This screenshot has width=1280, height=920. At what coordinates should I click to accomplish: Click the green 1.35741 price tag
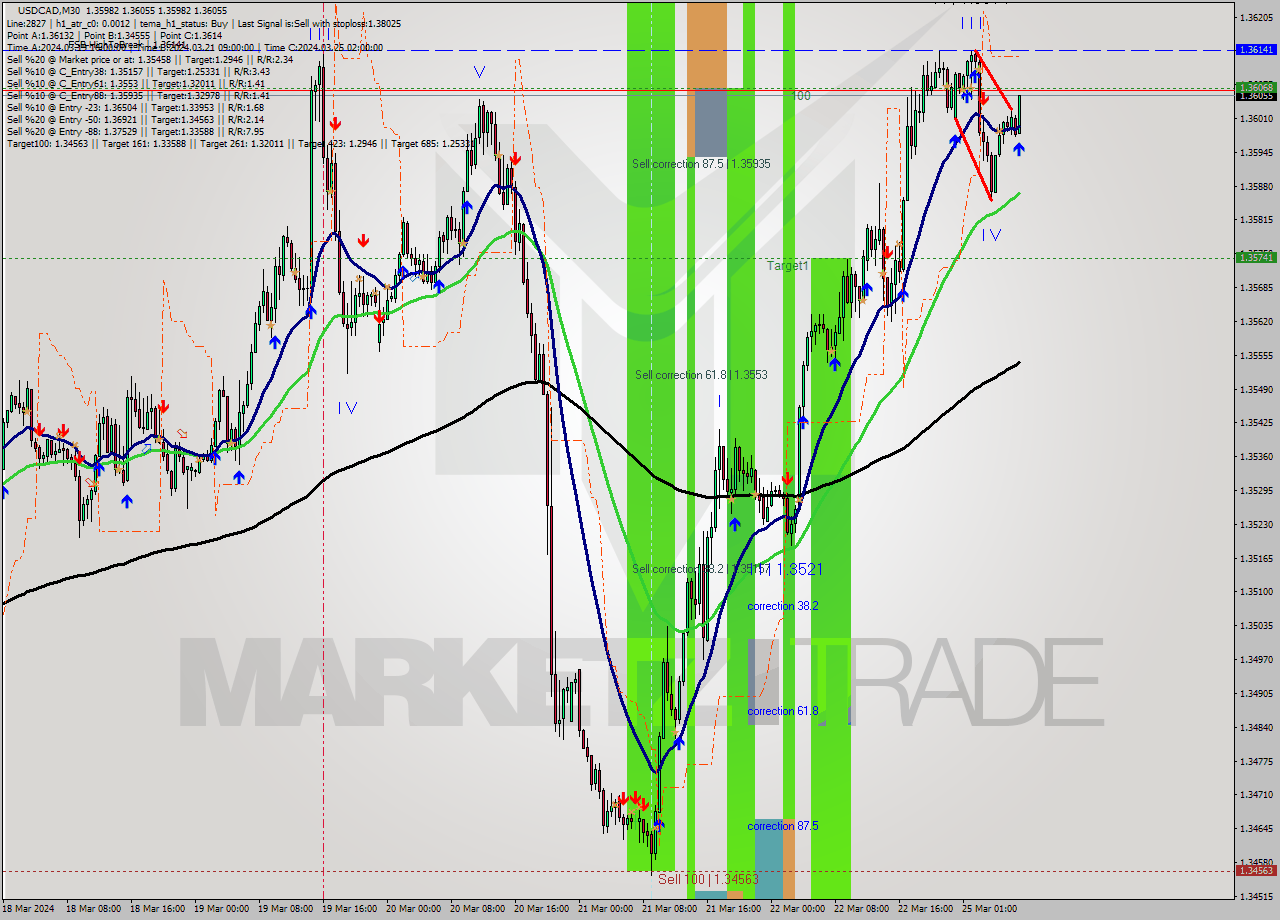[1255, 257]
